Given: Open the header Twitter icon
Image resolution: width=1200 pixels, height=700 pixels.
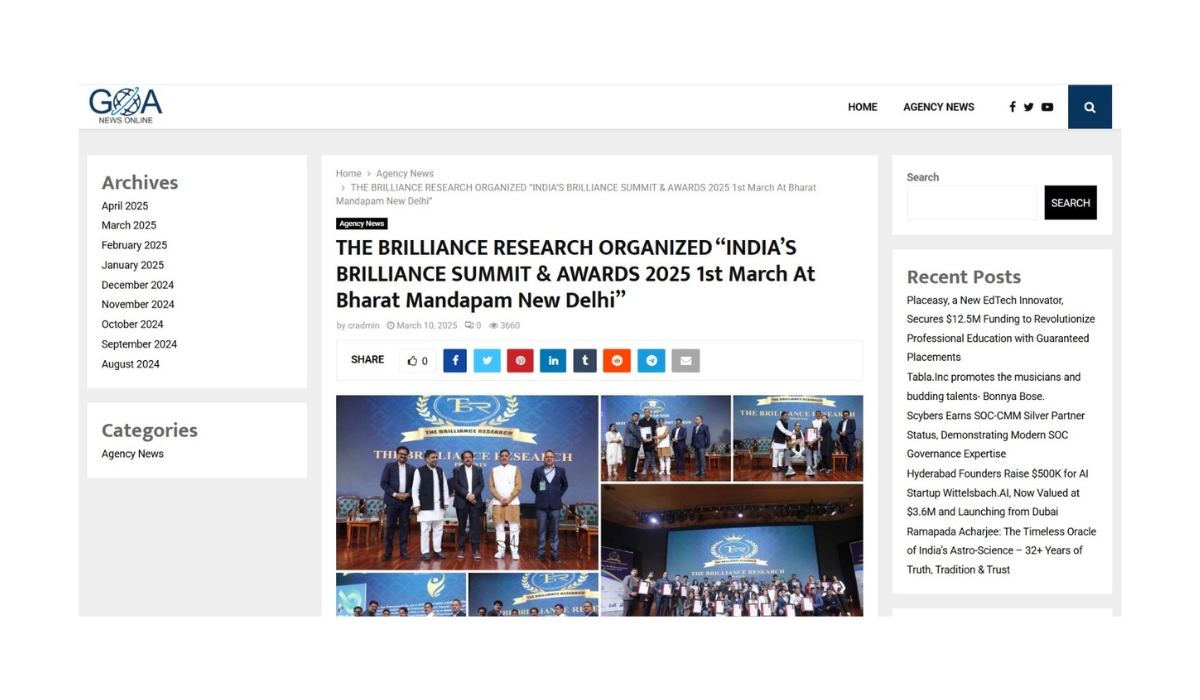Looking at the screenshot, I should [1028, 107].
